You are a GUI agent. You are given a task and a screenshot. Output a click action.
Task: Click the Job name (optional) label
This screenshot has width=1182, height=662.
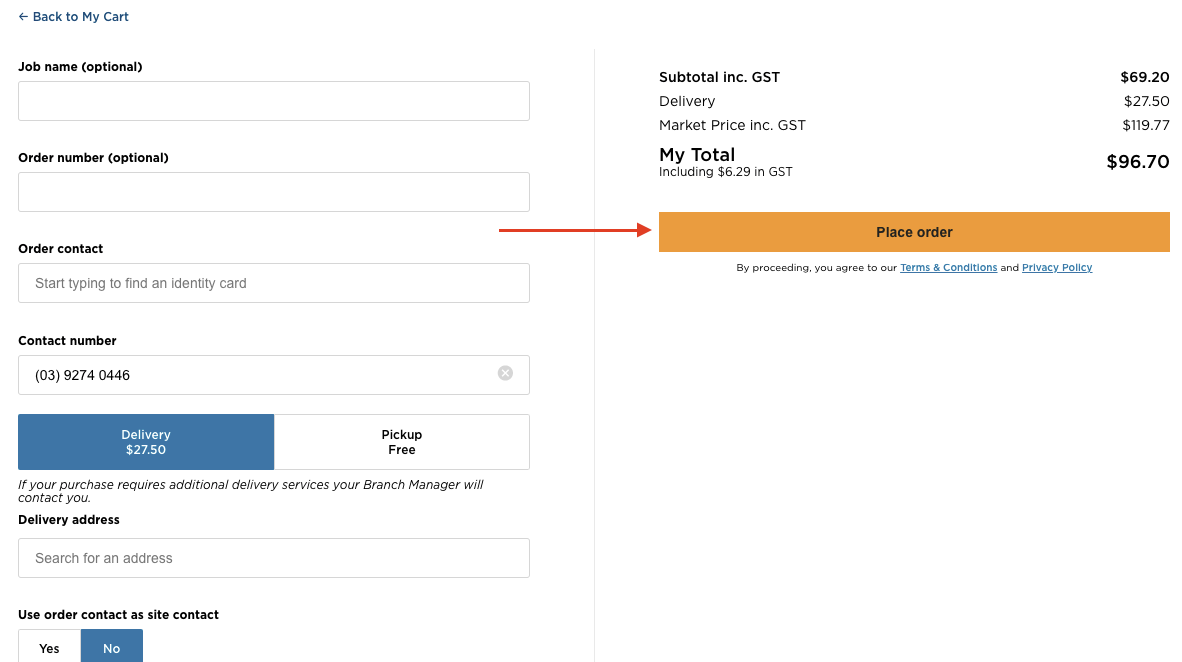pyautogui.click(x=80, y=67)
